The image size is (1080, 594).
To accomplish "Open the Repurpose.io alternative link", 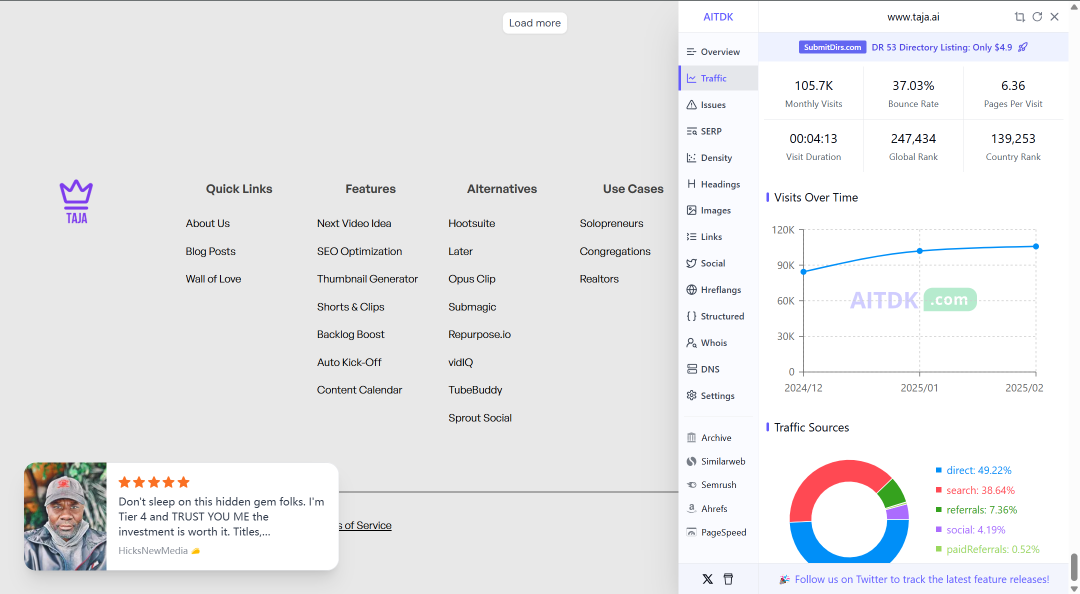I will (479, 334).
